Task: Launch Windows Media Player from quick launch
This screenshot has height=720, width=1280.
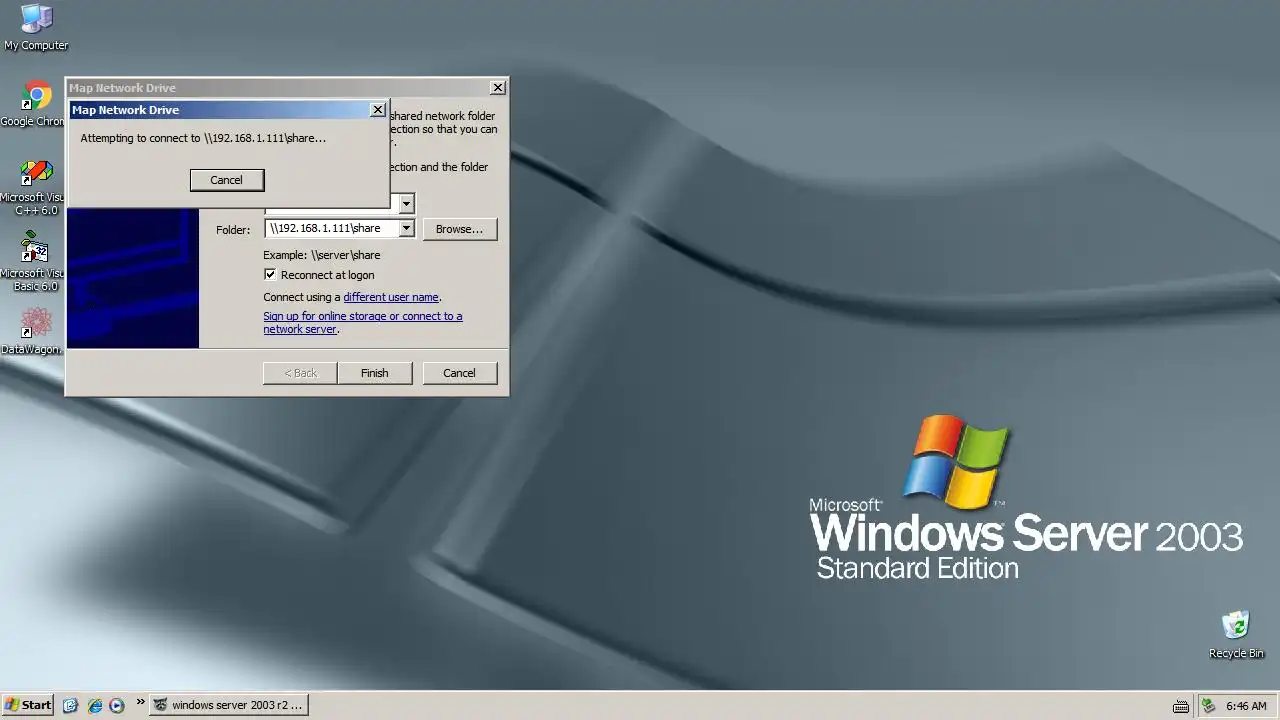Action: 117,705
